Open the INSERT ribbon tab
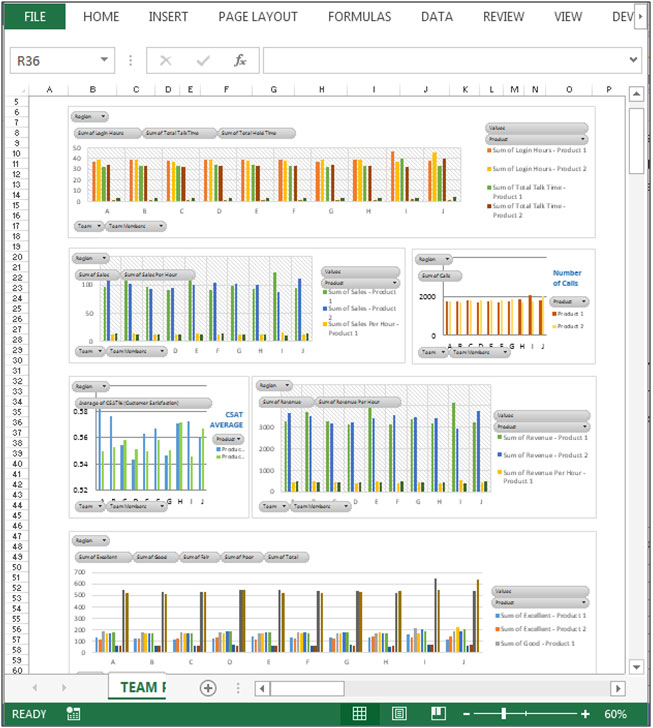The image size is (653, 728). pyautogui.click(x=168, y=17)
